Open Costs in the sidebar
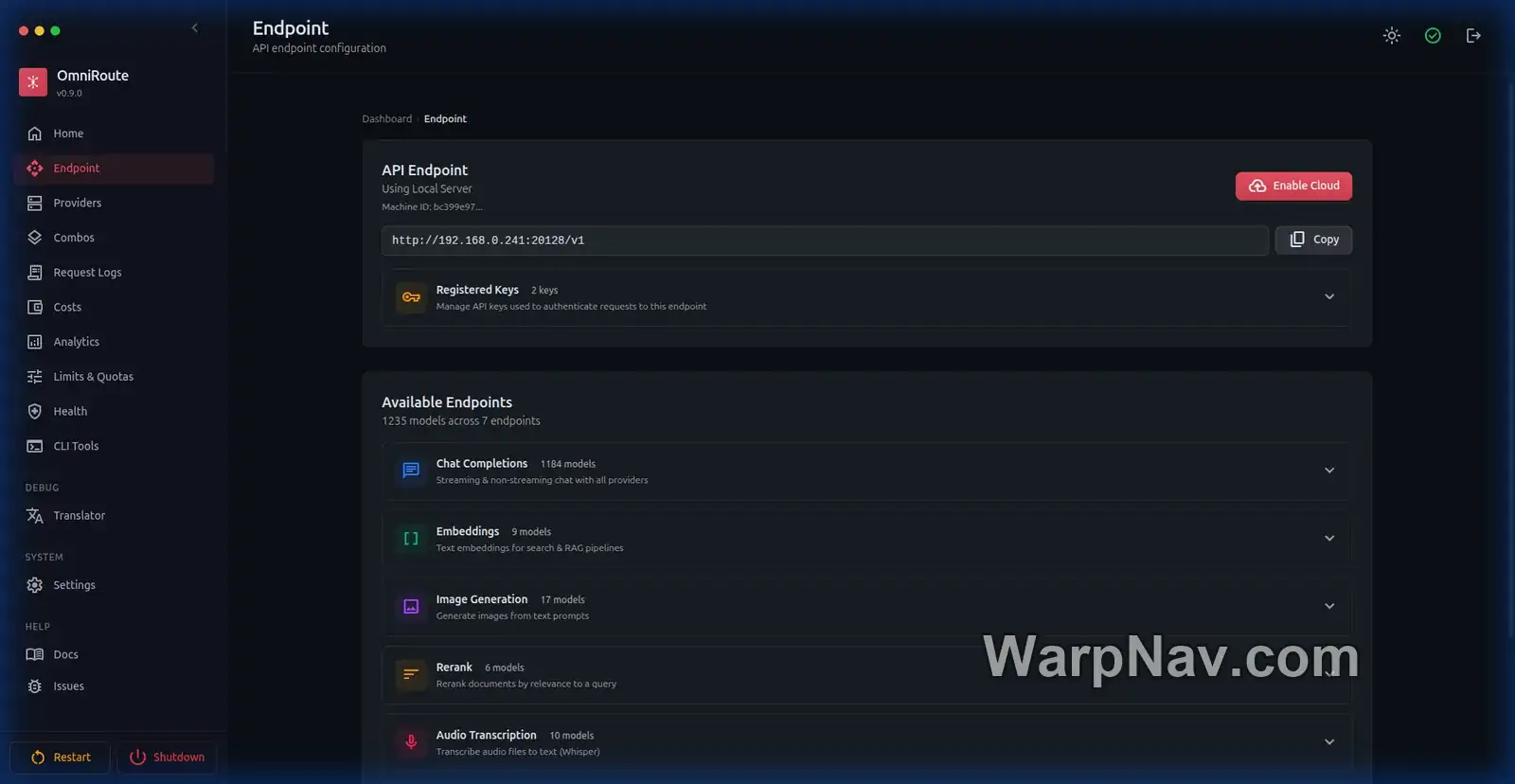Image resolution: width=1515 pixels, height=784 pixels. point(114,307)
